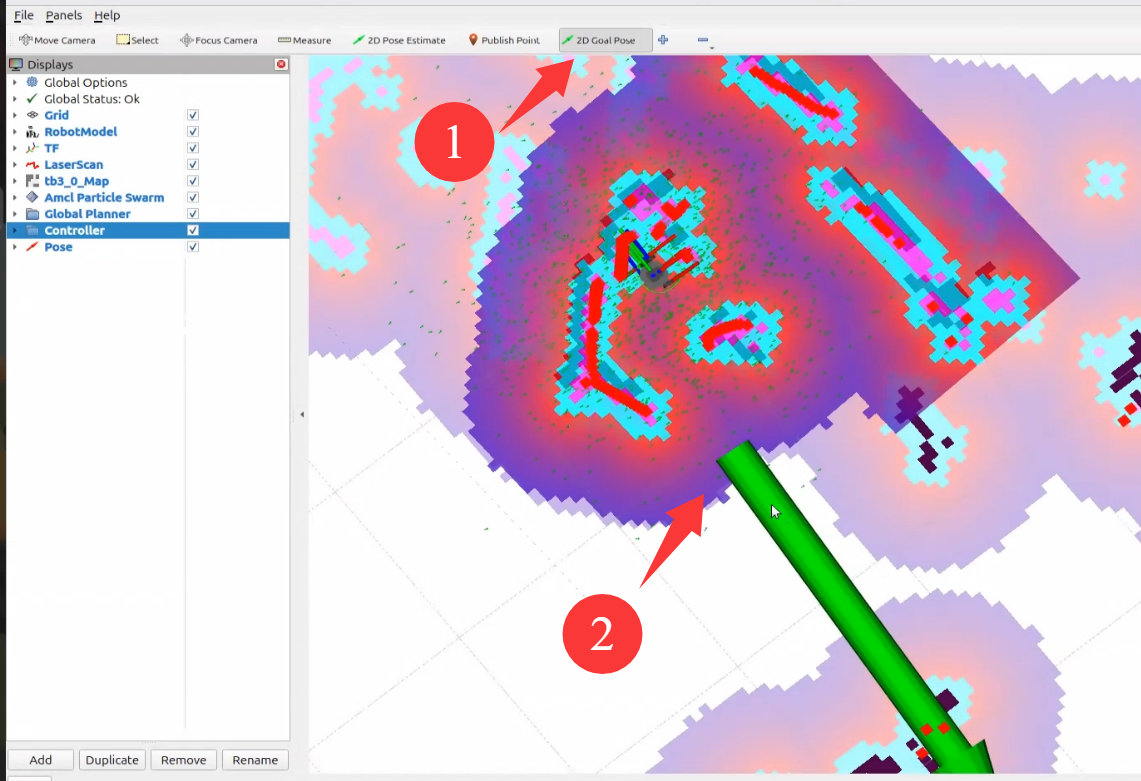
Task: Pick the Measure tool
Action: pyautogui.click(x=304, y=40)
